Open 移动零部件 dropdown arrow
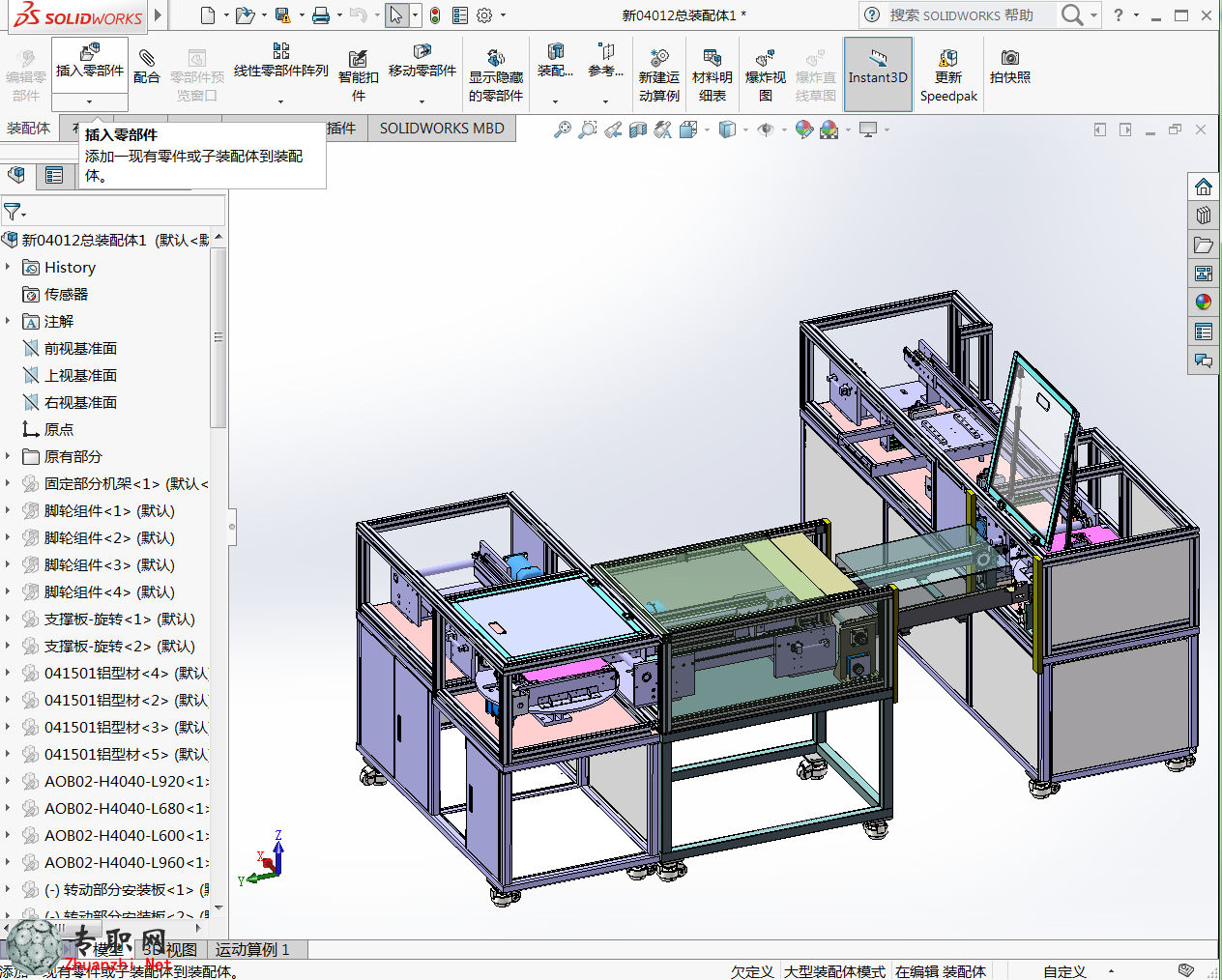This screenshot has width=1222, height=980. [422, 101]
